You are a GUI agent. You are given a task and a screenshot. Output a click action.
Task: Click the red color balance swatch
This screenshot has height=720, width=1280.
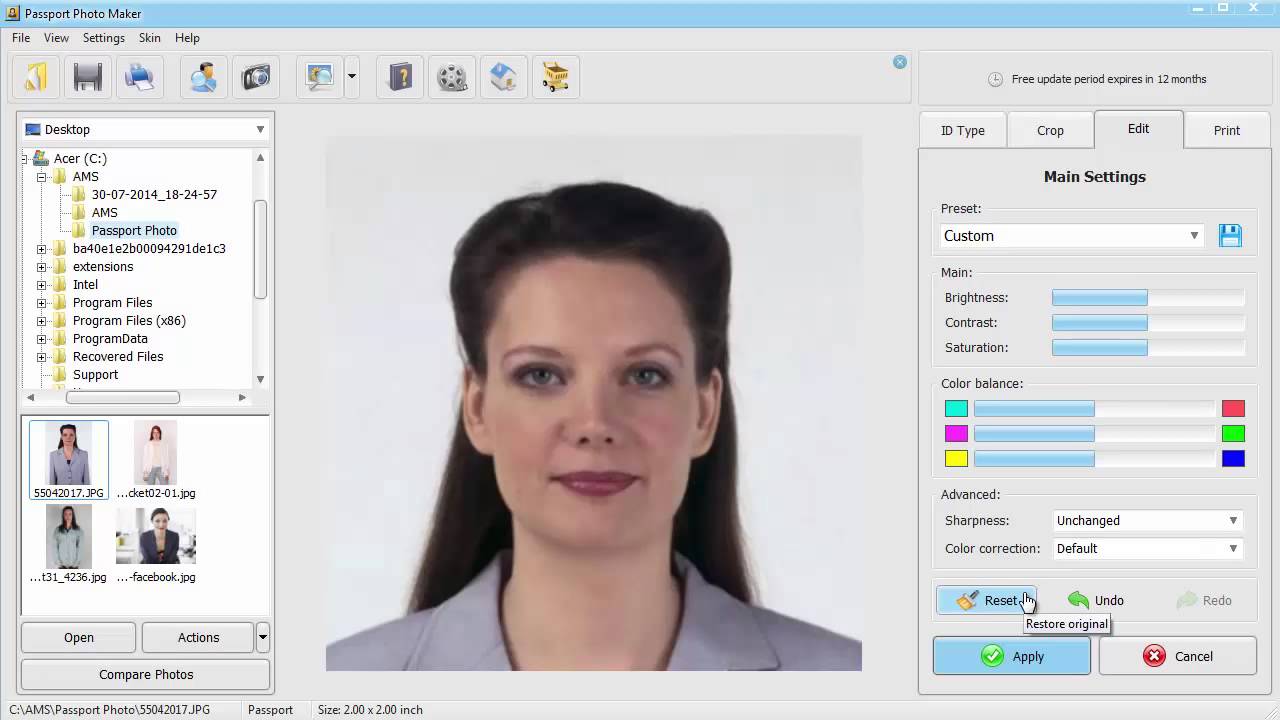[1233, 409]
